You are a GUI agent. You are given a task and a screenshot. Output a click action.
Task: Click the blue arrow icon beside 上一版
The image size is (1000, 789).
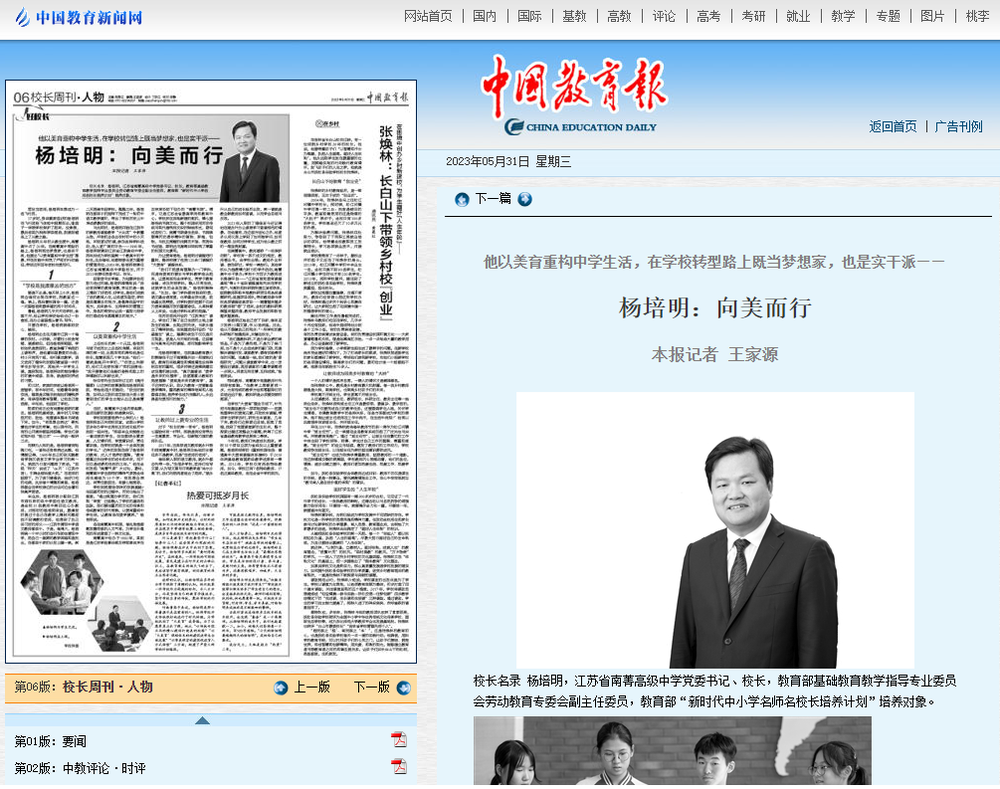click(x=281, y=688)
